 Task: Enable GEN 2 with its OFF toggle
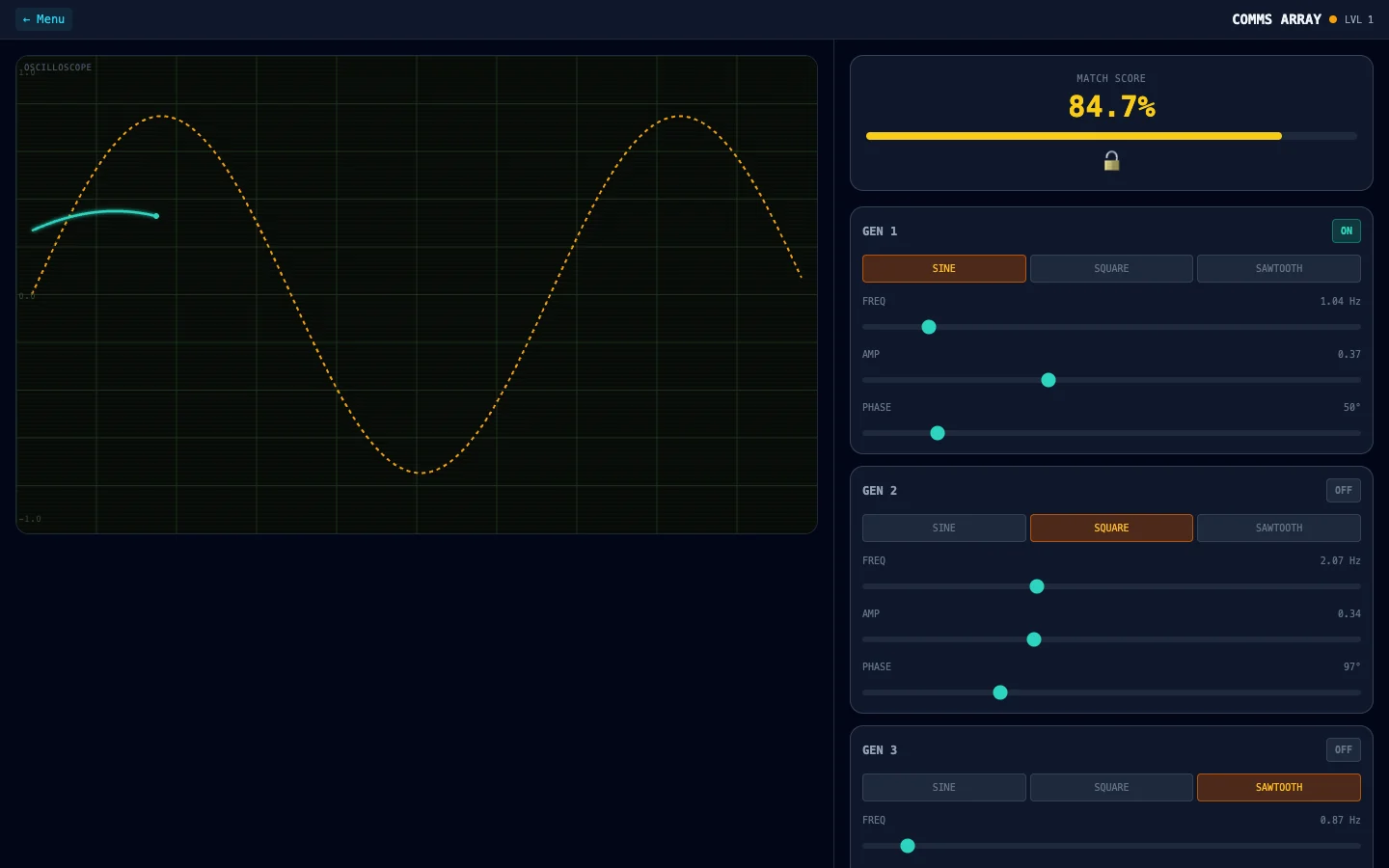tap(1343, 490)
